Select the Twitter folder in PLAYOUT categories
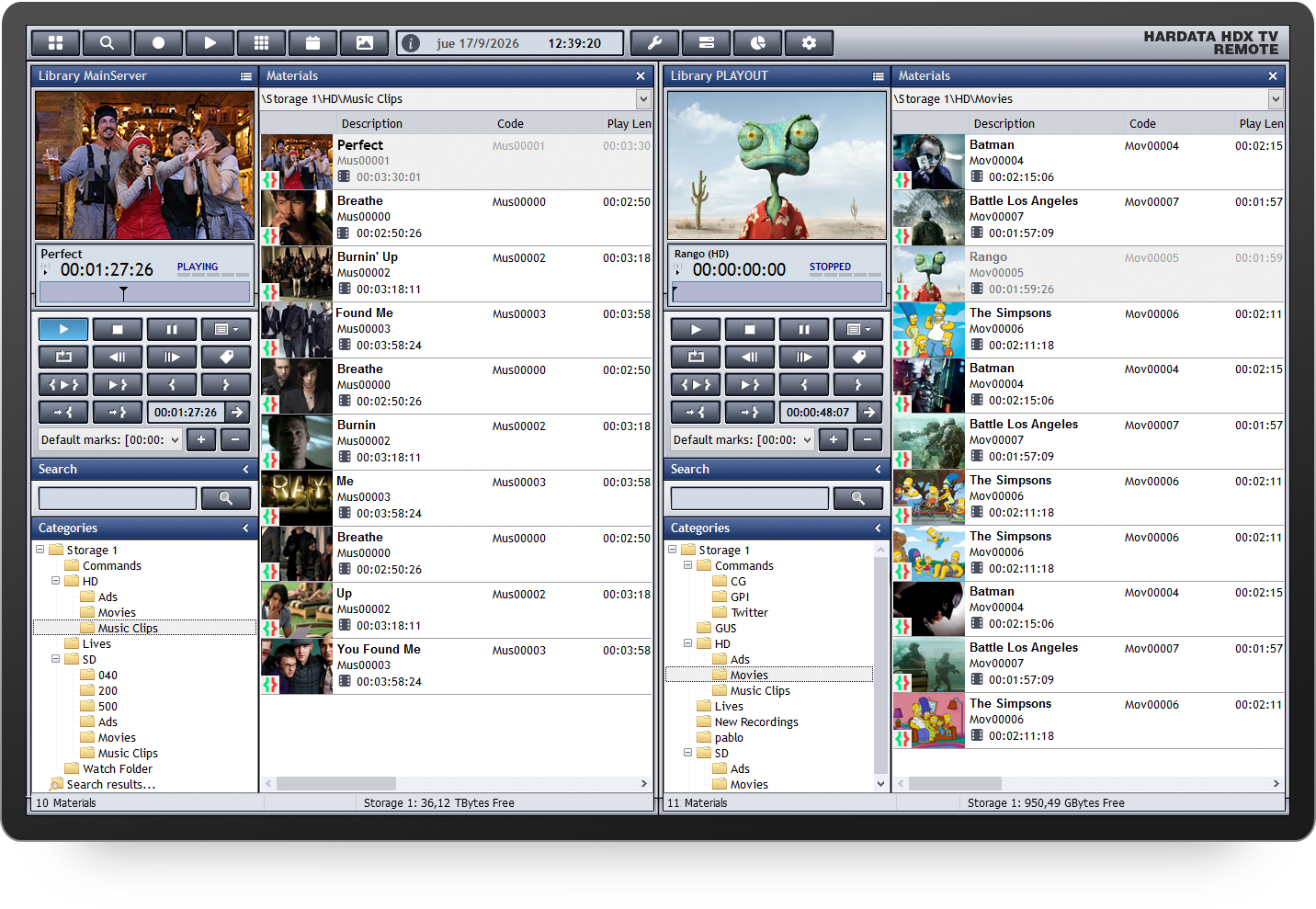 click(749, 613)
